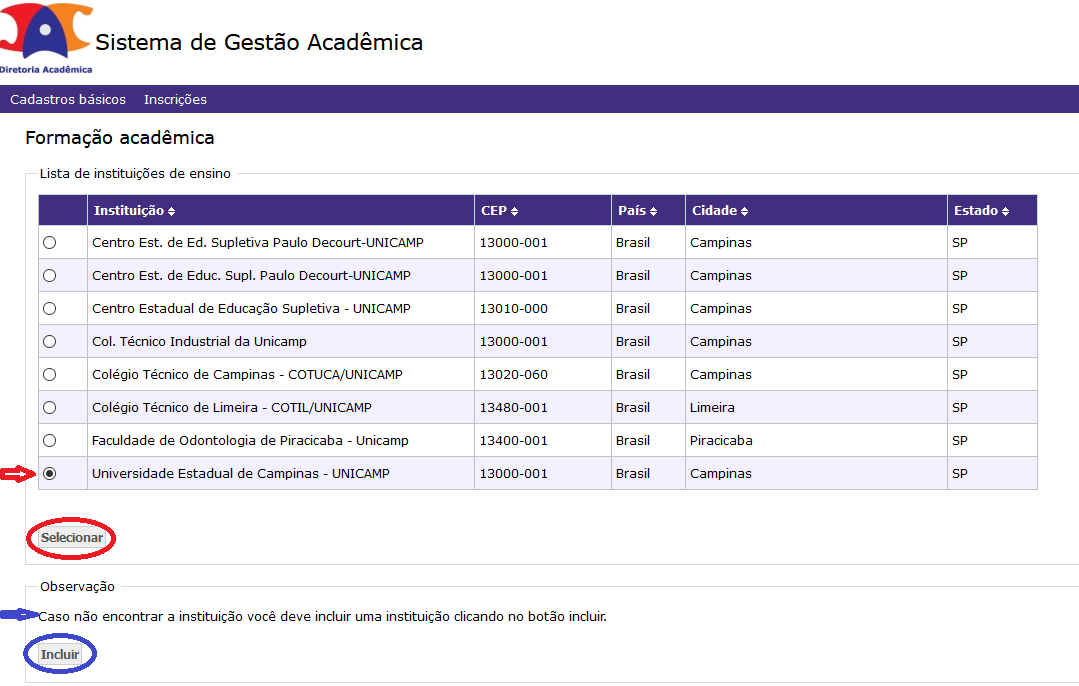Click the Sistema de Gestão Acadêmica title
Viewport: 1079px width, 686px height.
(x=259, y=43)
